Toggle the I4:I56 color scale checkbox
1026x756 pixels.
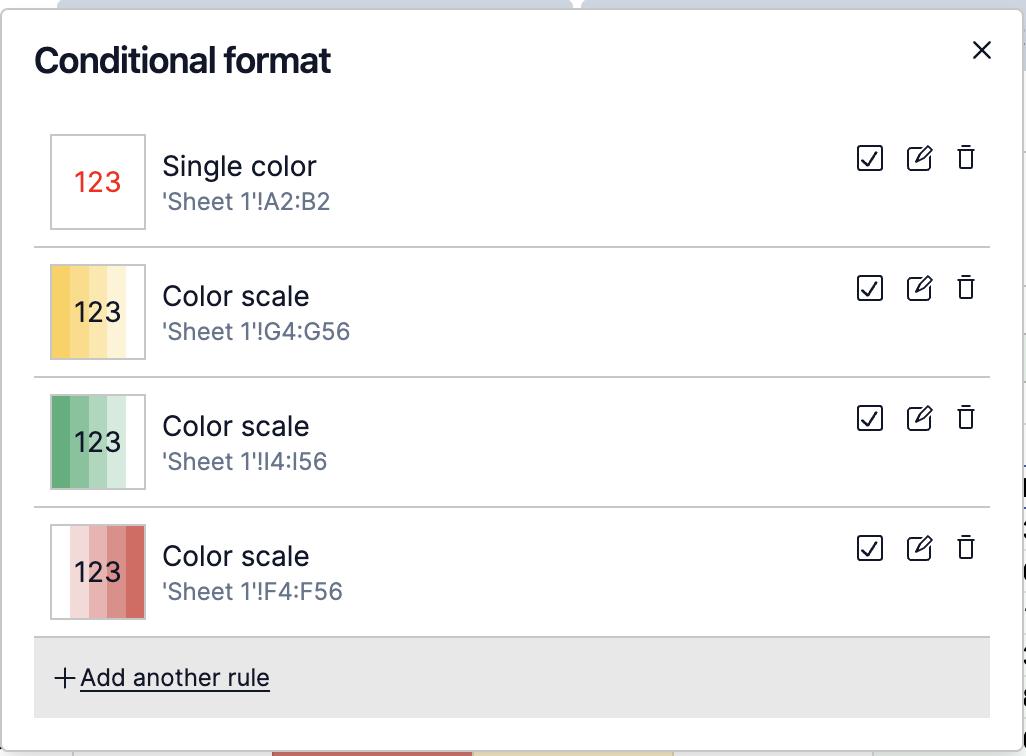[x=870, y=418]
